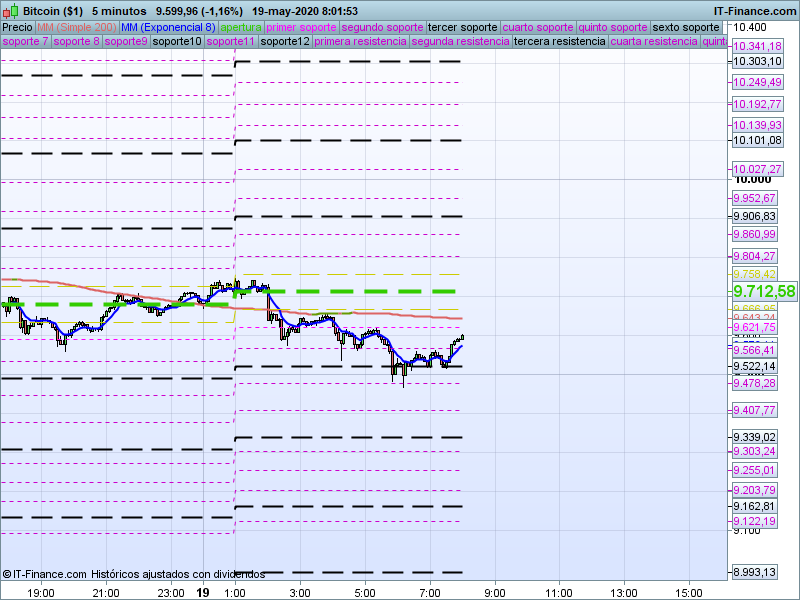
Task: Click the green 'apertura' indicator label
Action: (241, 27)
